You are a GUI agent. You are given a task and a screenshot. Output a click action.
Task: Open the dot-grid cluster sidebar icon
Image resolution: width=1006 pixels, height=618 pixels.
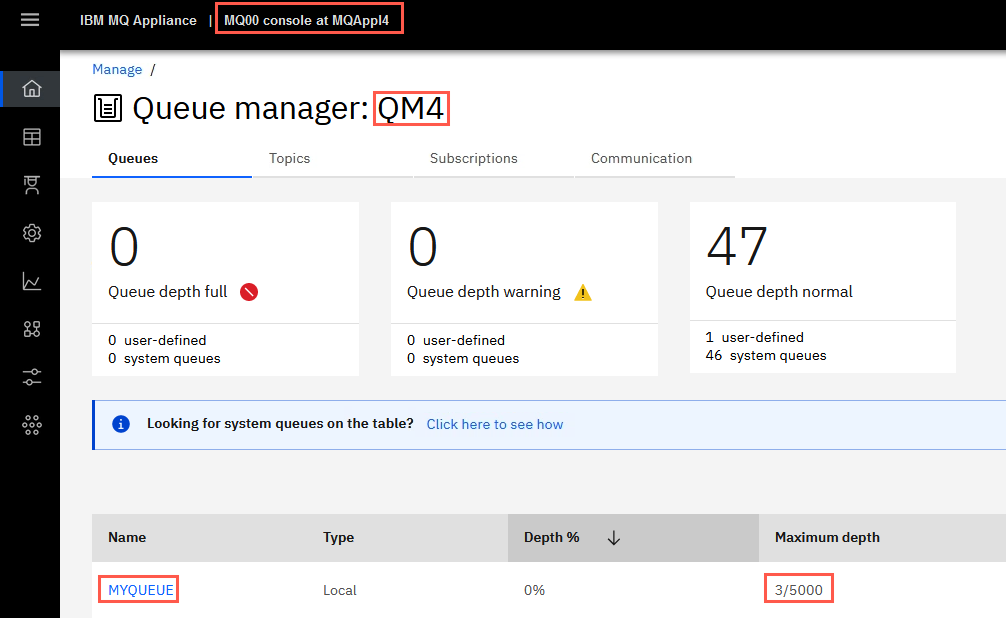click(x=31, y=425)
